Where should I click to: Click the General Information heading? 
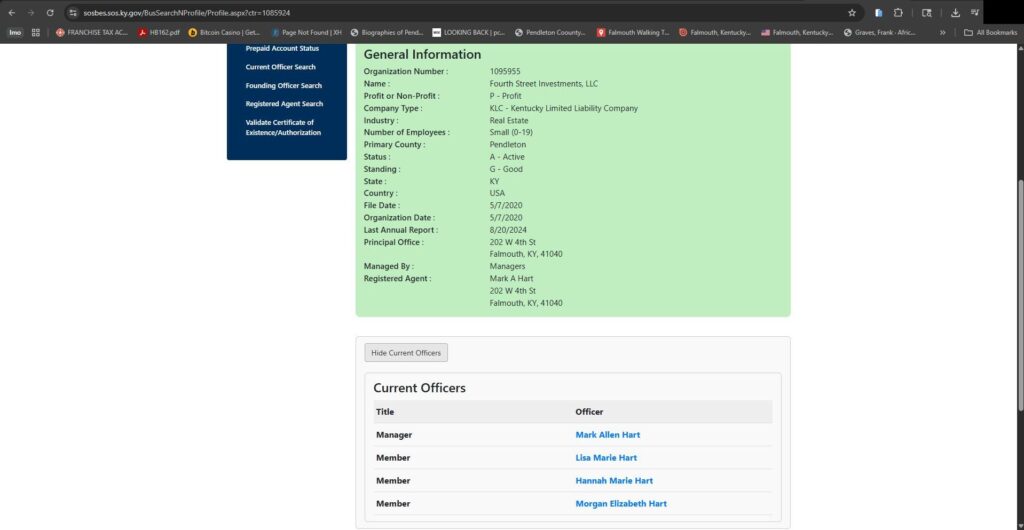[422, 55]
